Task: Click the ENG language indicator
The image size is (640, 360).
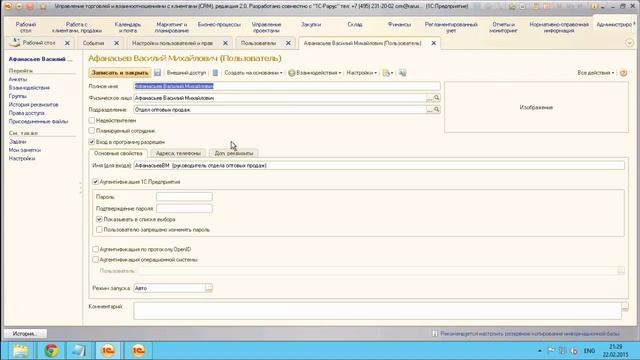Action: 589,351
